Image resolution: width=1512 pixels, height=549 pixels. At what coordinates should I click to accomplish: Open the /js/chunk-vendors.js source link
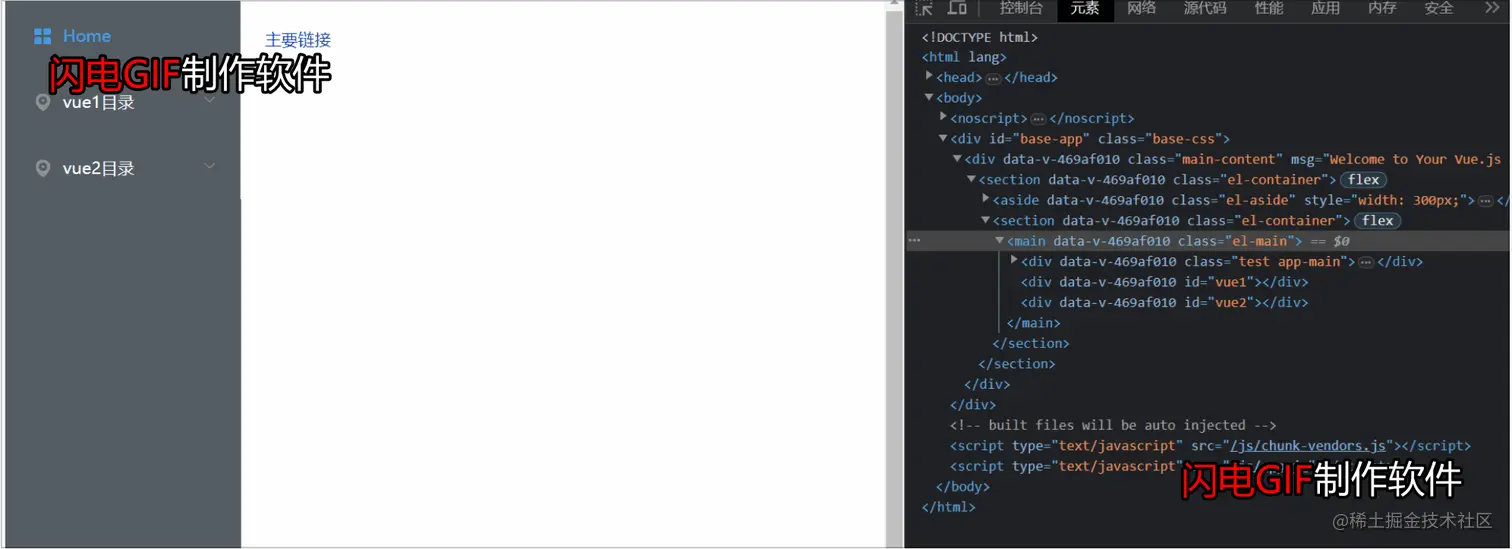(x=1308, y=446)
